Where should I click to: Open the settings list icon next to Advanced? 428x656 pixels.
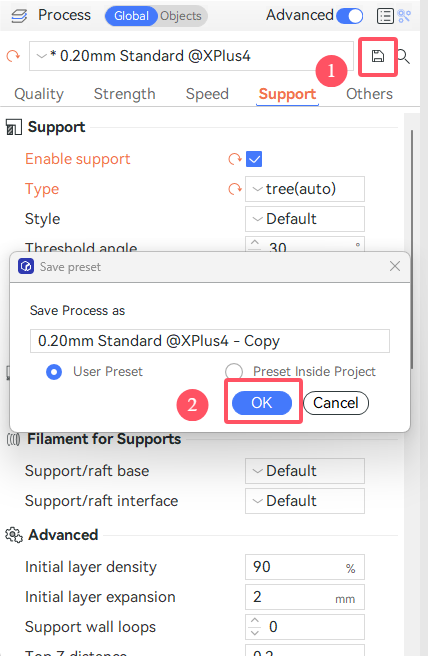[x=385, y=16]
